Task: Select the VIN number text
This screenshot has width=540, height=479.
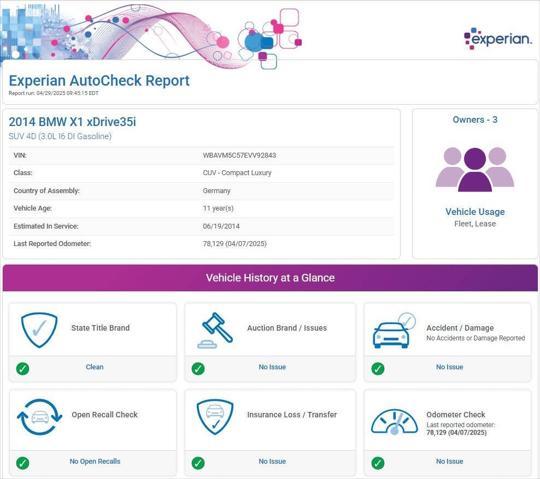Action: tap(239, 155)
